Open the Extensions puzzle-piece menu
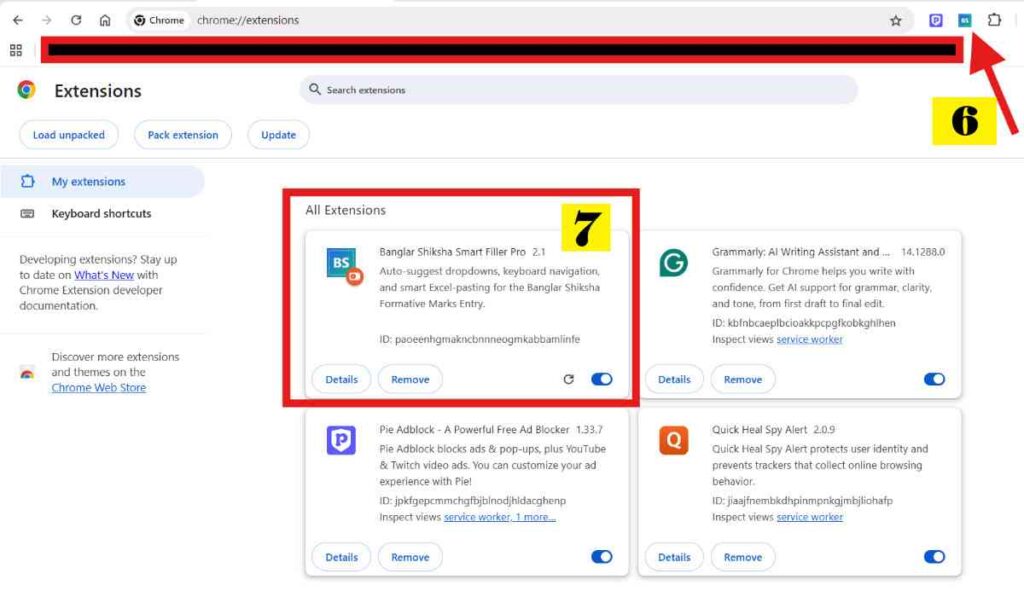The width and height of the screenshot is (1024, 591). [x=994, y=20]
